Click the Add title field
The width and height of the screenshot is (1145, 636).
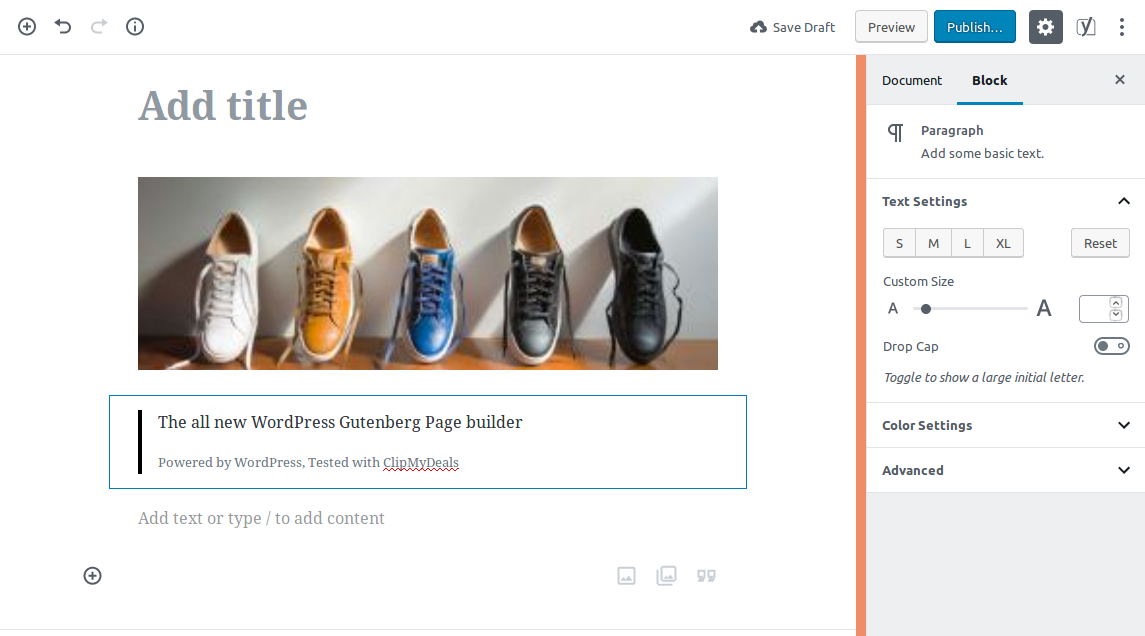[428, 106]
